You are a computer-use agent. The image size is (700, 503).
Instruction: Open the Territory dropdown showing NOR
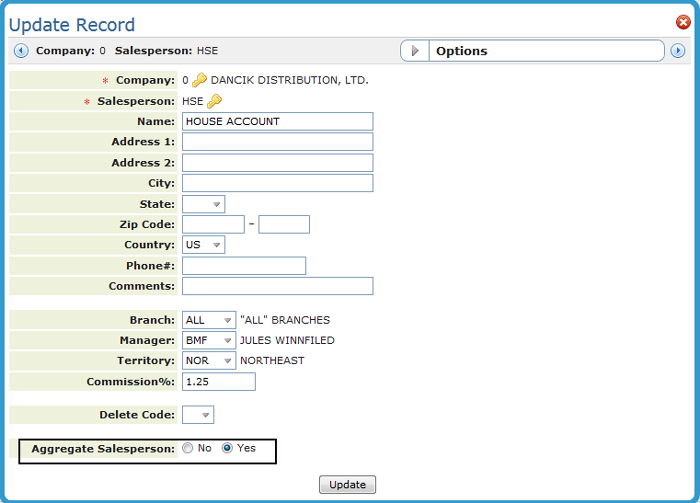click(x=209, y=361)
